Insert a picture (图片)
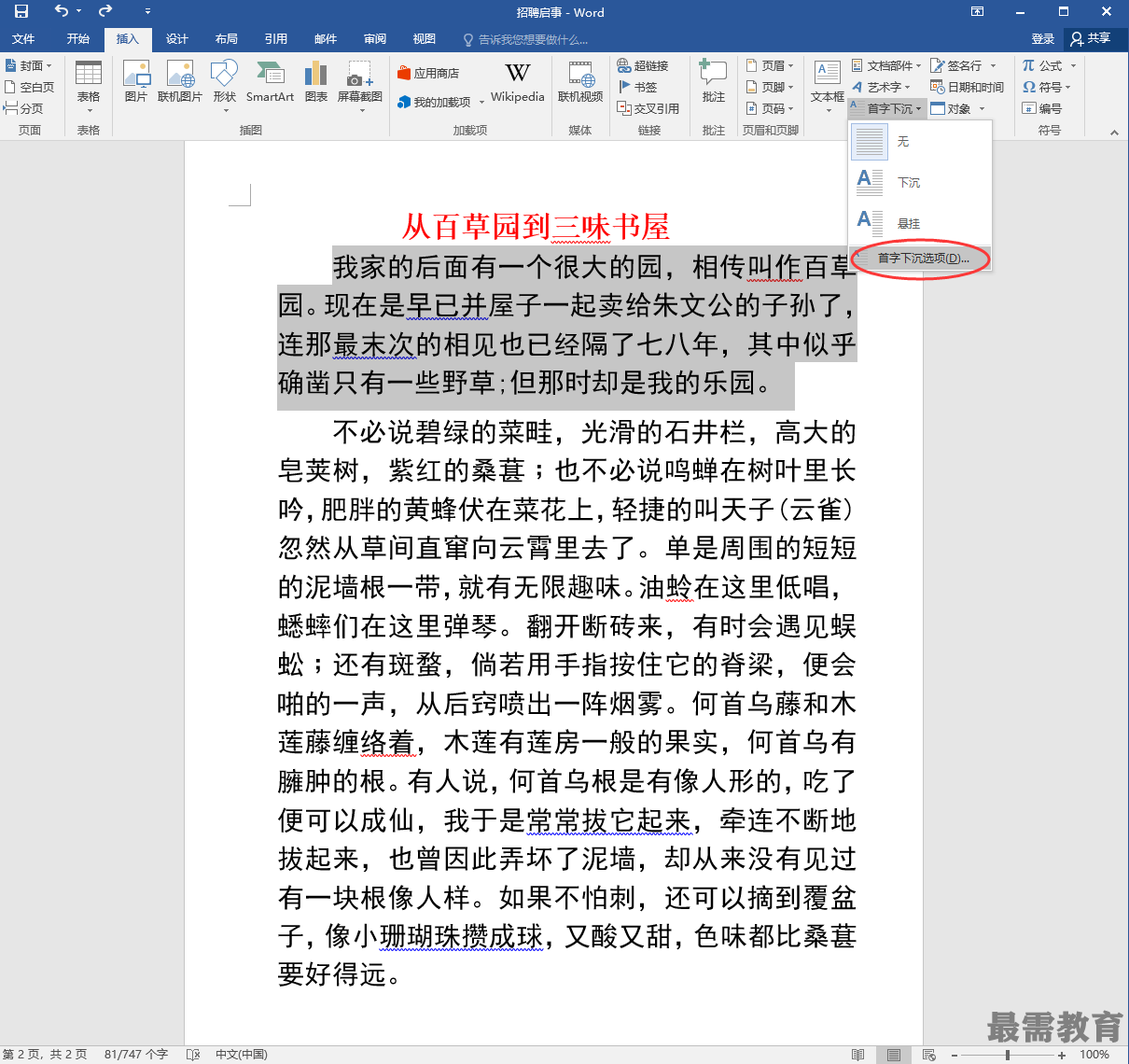The image size is (1129, 1064). pyautogui.click(x=136, y=82)
